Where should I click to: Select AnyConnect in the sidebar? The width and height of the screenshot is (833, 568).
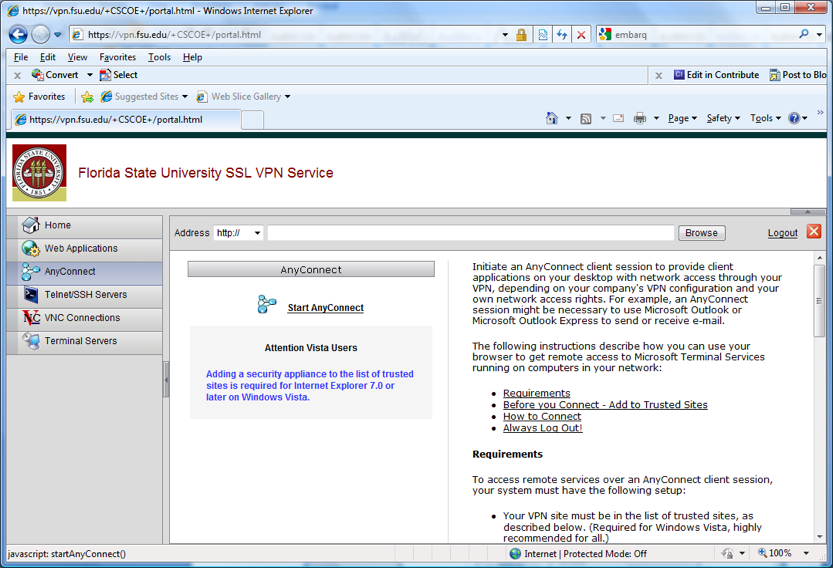(x=85, y=272)
